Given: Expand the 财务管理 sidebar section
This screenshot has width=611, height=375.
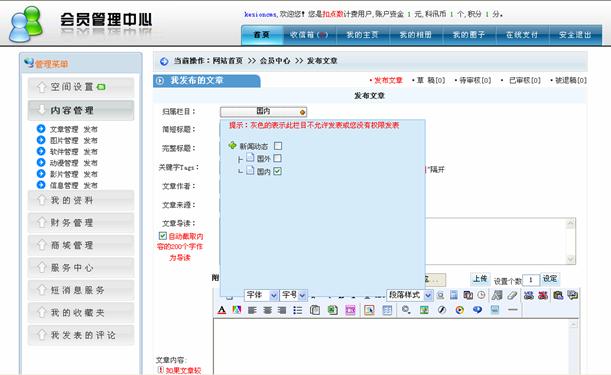Looking at the screenshot, I should 81,223.
